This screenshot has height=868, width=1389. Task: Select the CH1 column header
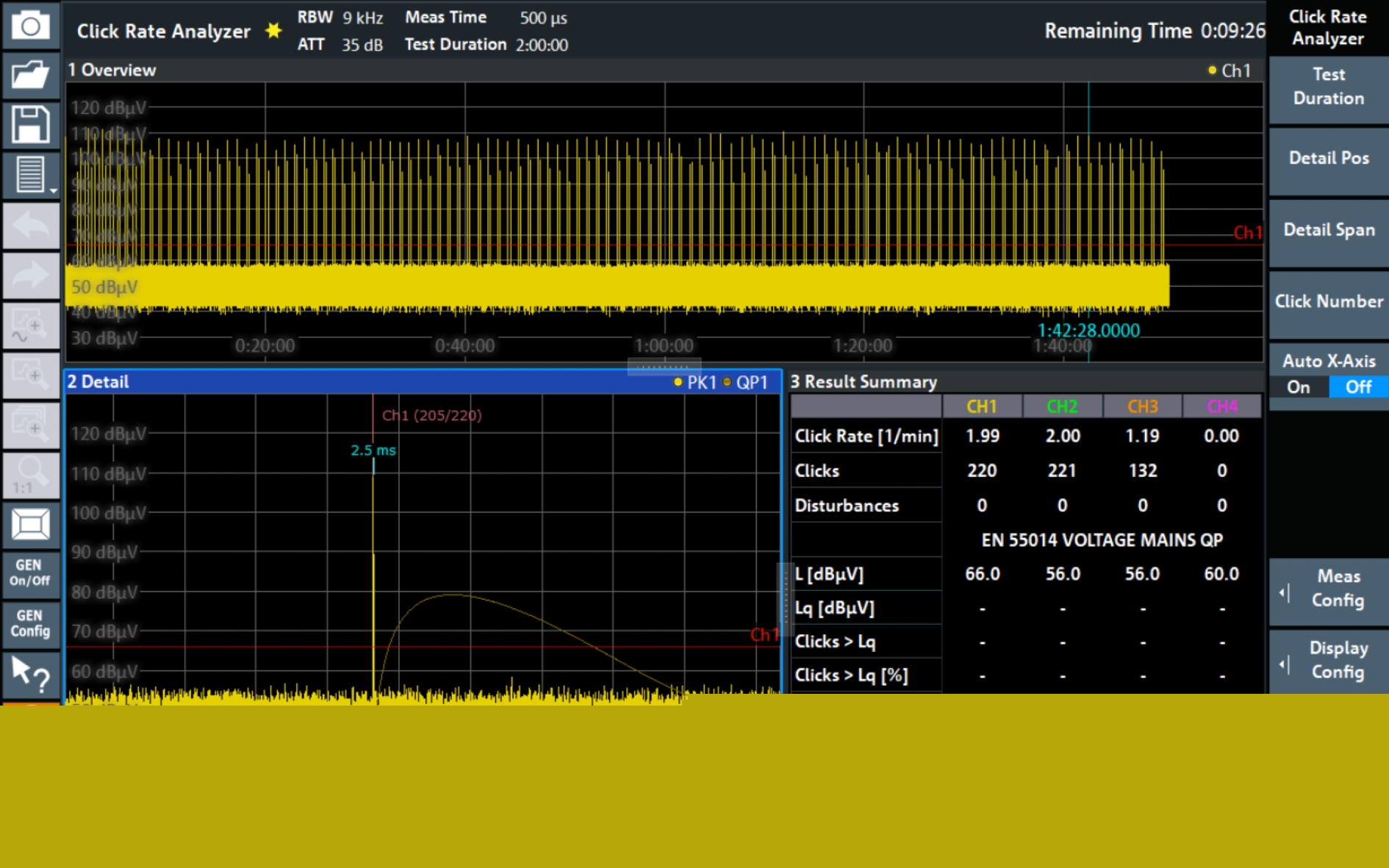point(982,406)
